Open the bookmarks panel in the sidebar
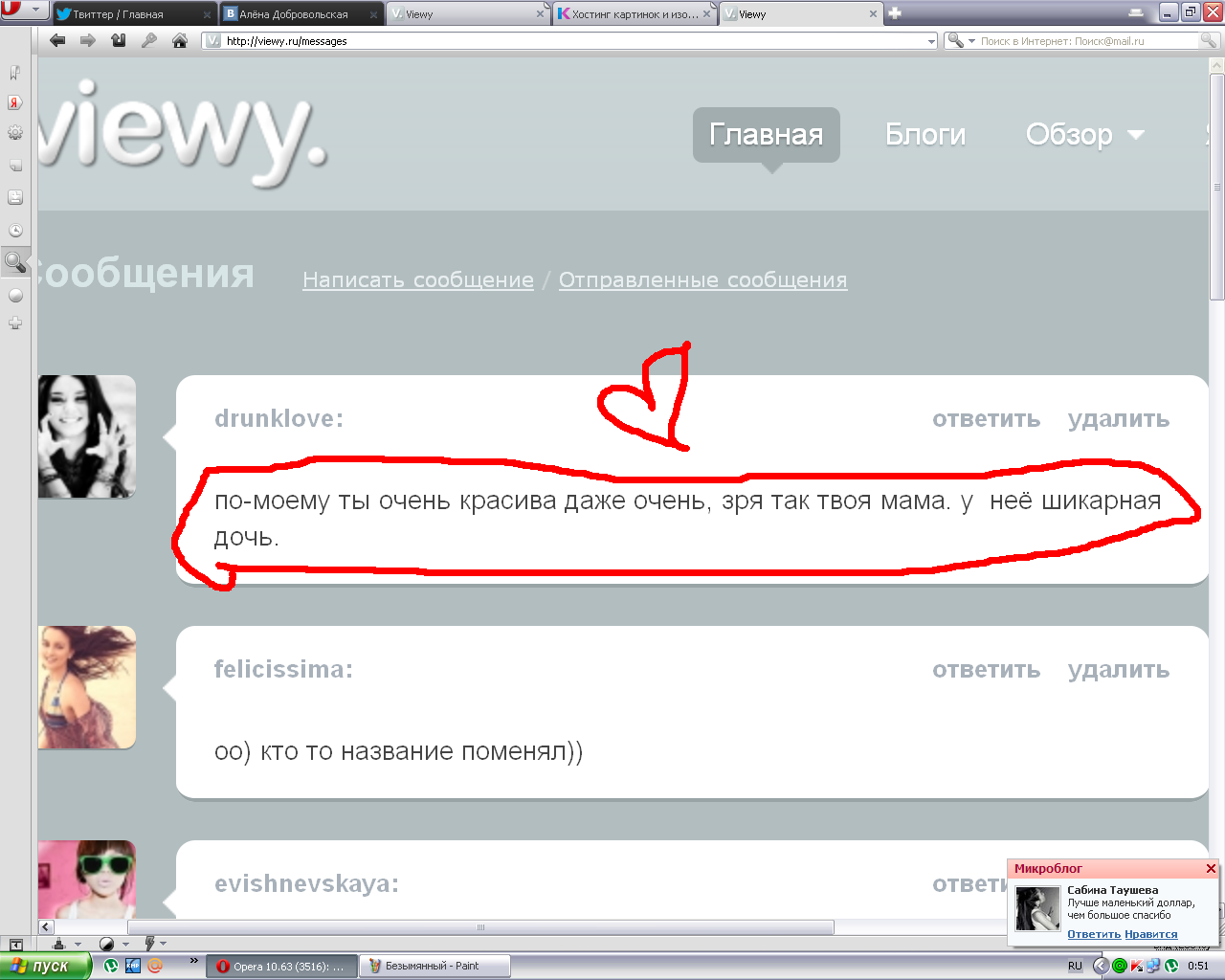The width and height of the screenshot is (1225, 980). point(15,72)
